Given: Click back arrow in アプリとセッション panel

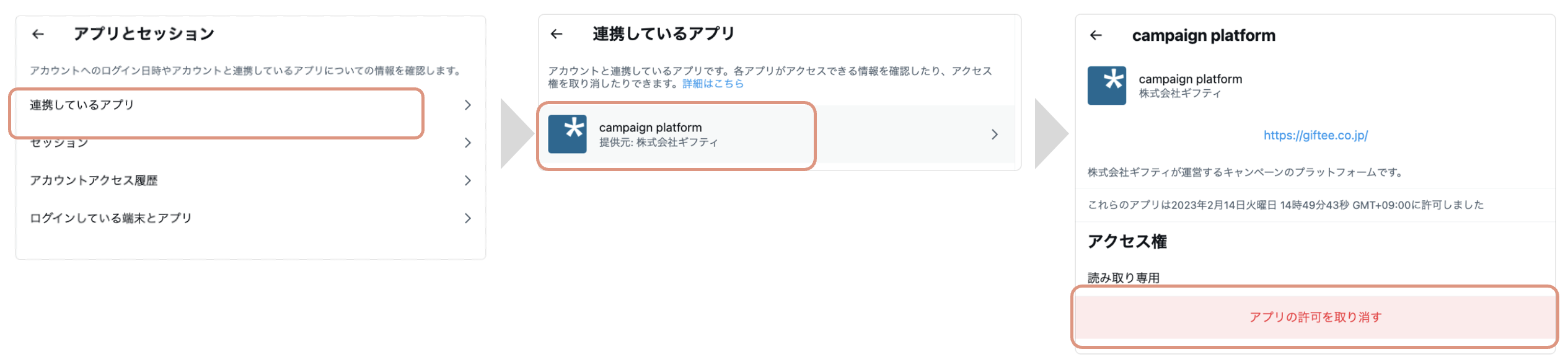Looking at the screenshot, I should (x=38, y=35).
